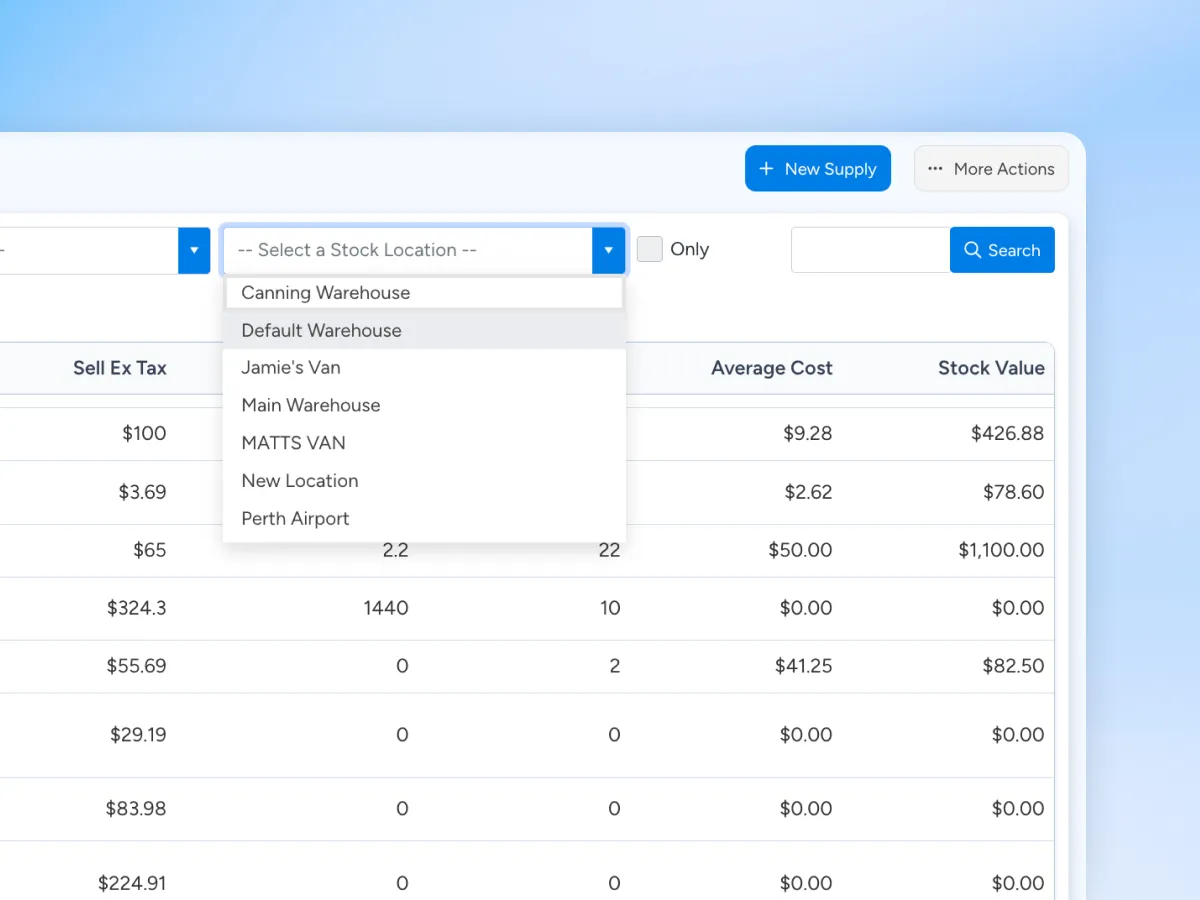1200x900 pixels.
Task: Pick New Location from the dropdown
Action: 424,481
